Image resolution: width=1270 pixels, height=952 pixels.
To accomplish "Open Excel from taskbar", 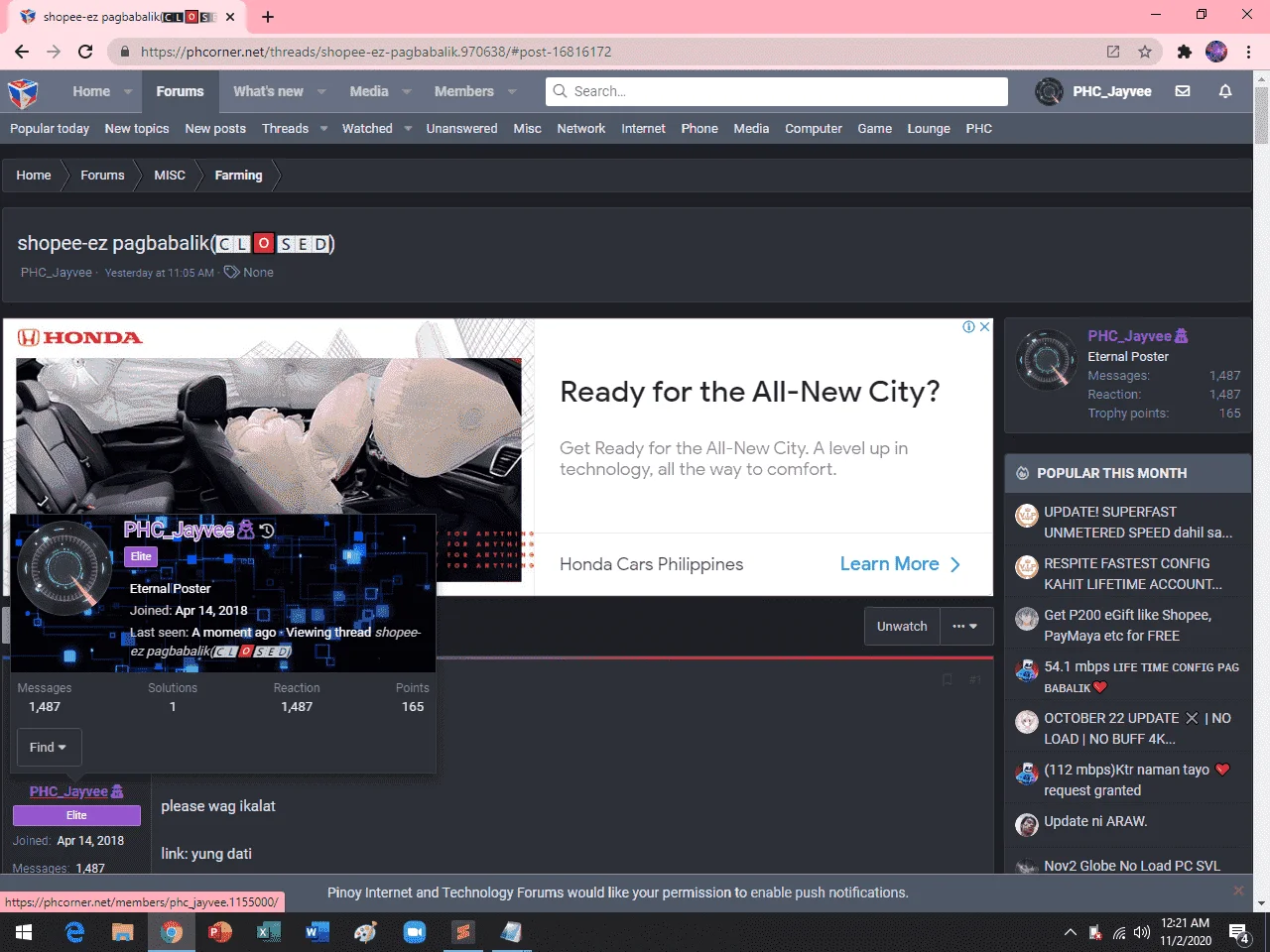I will 268,932.
